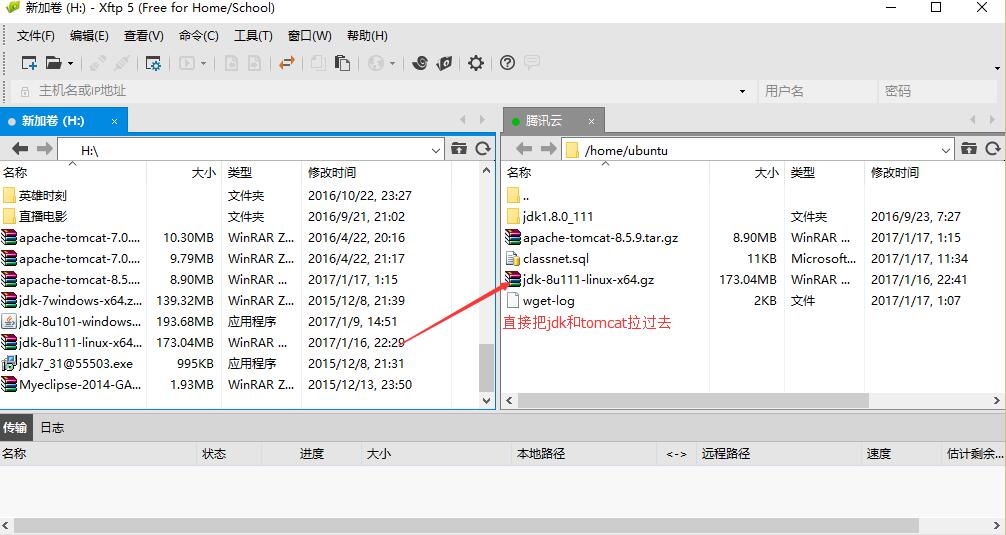Click the greyed globe encoding icon
This screenshot has height=535, width=1006.
point(376,63)
